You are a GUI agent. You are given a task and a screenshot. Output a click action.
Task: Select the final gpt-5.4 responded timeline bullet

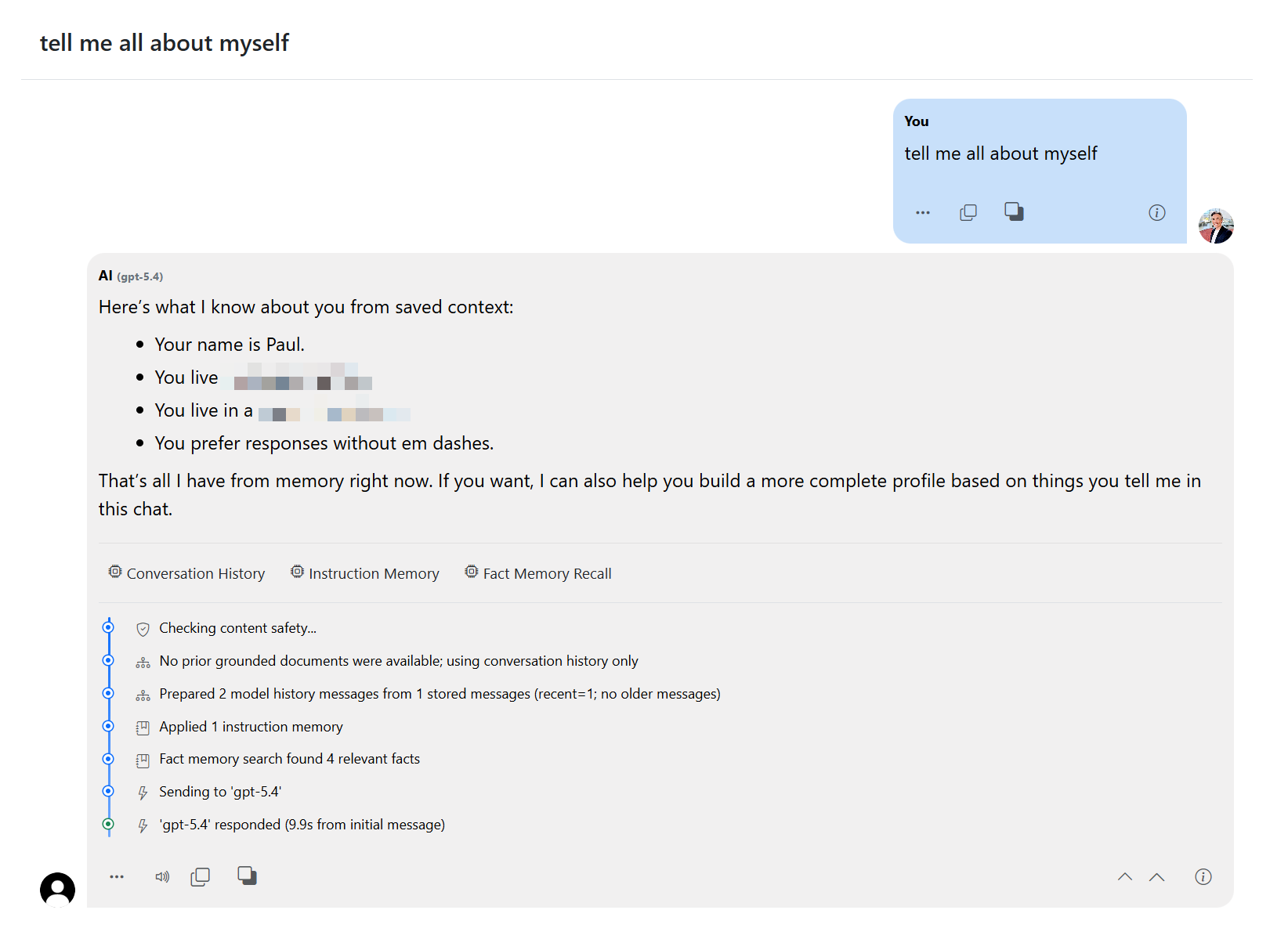coord(108,825)
